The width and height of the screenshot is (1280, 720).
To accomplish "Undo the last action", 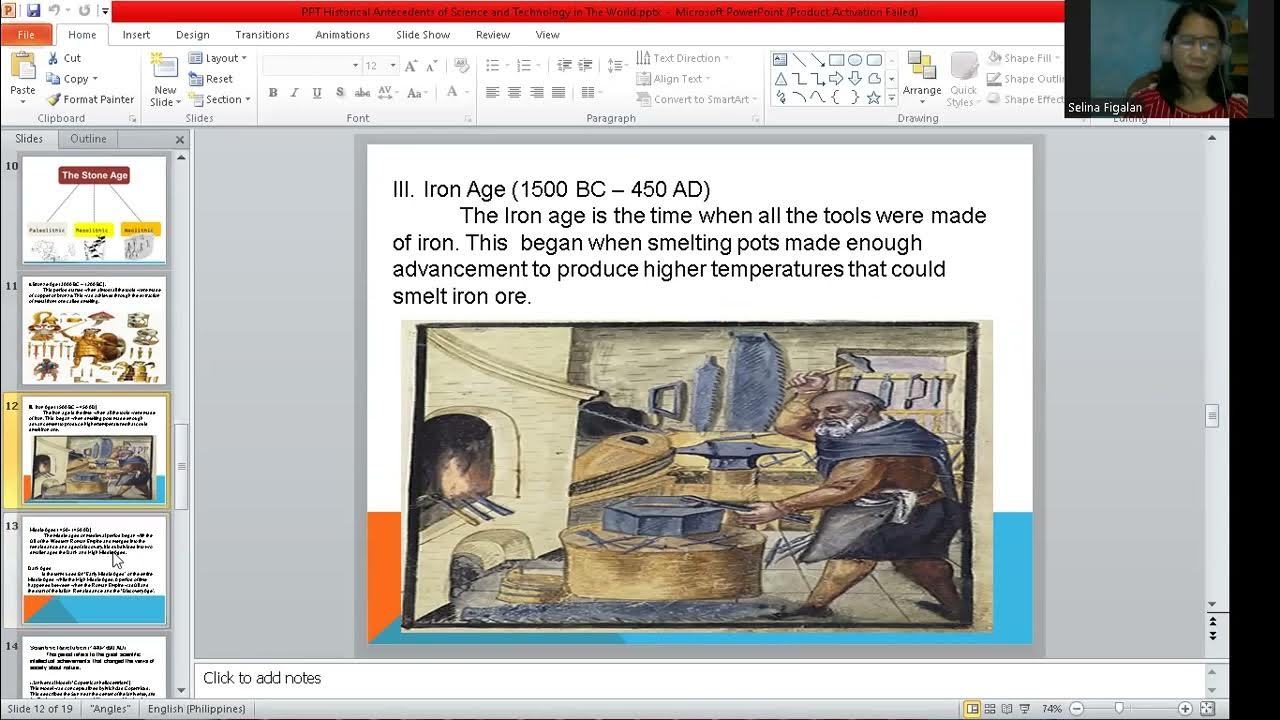I will click(54, 11).
